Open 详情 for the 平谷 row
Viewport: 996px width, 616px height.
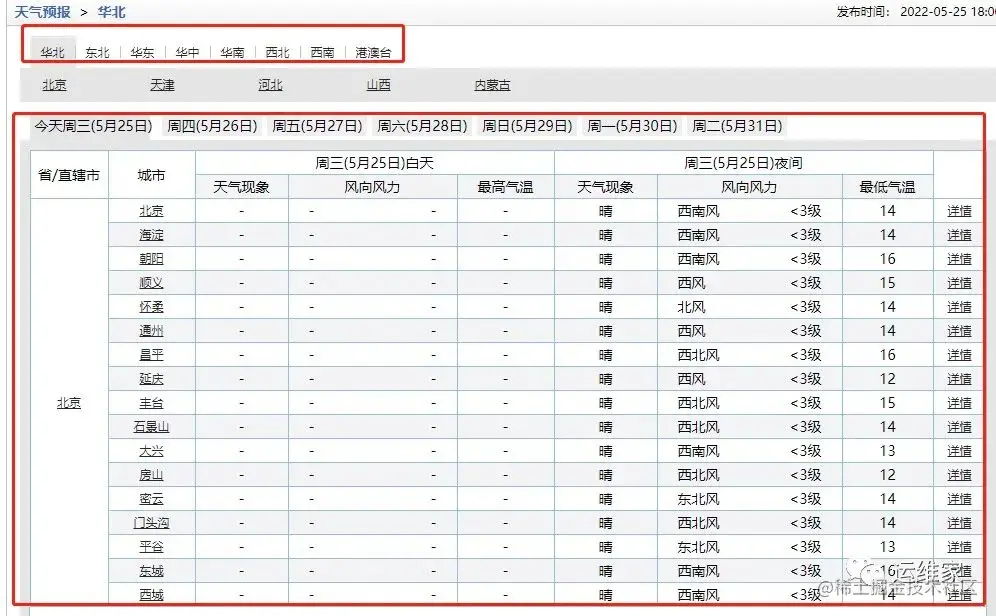pyautogui.click(x=959, y=547)
